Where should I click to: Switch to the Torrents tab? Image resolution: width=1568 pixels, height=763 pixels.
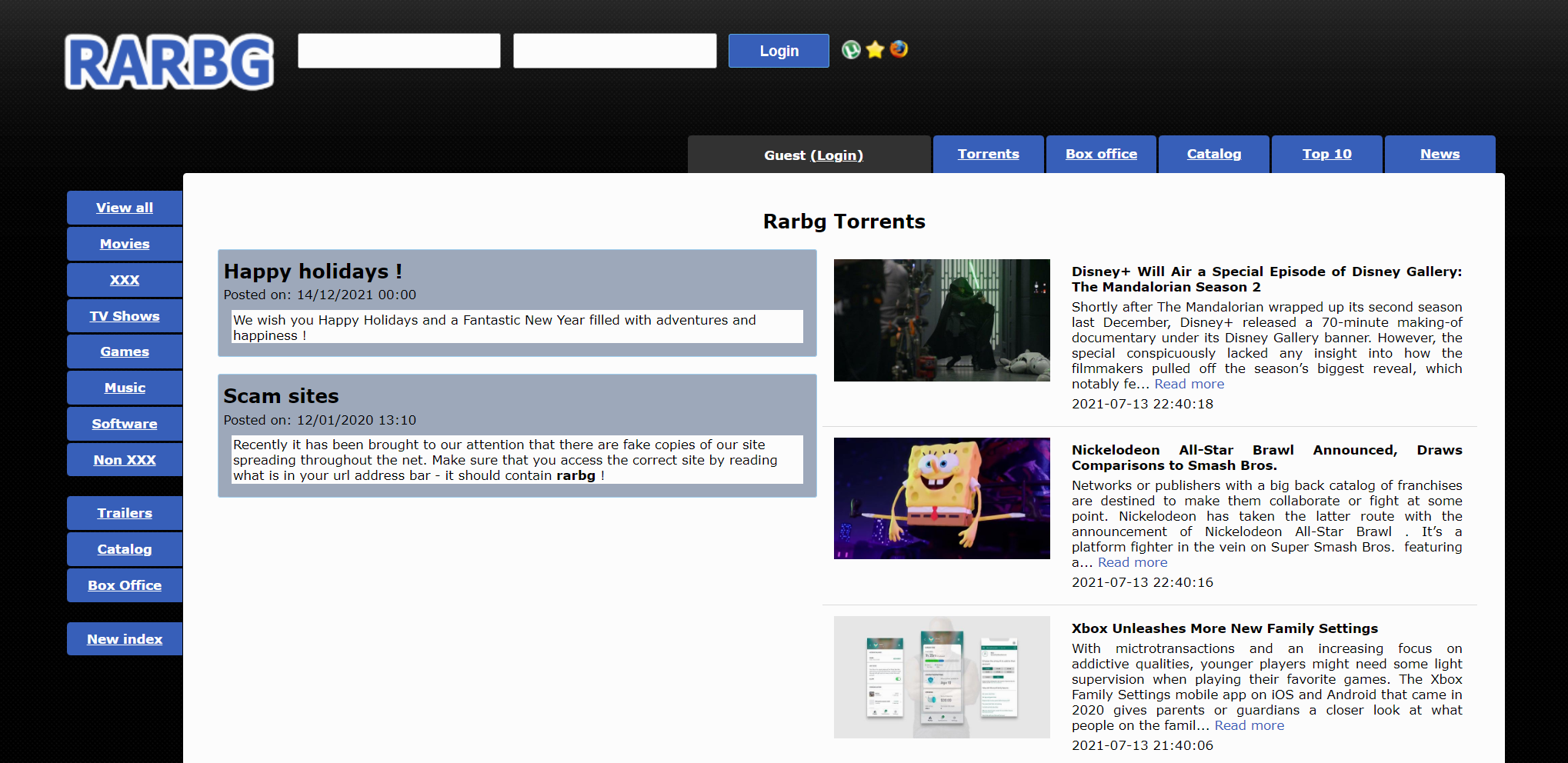click(988, 154)
